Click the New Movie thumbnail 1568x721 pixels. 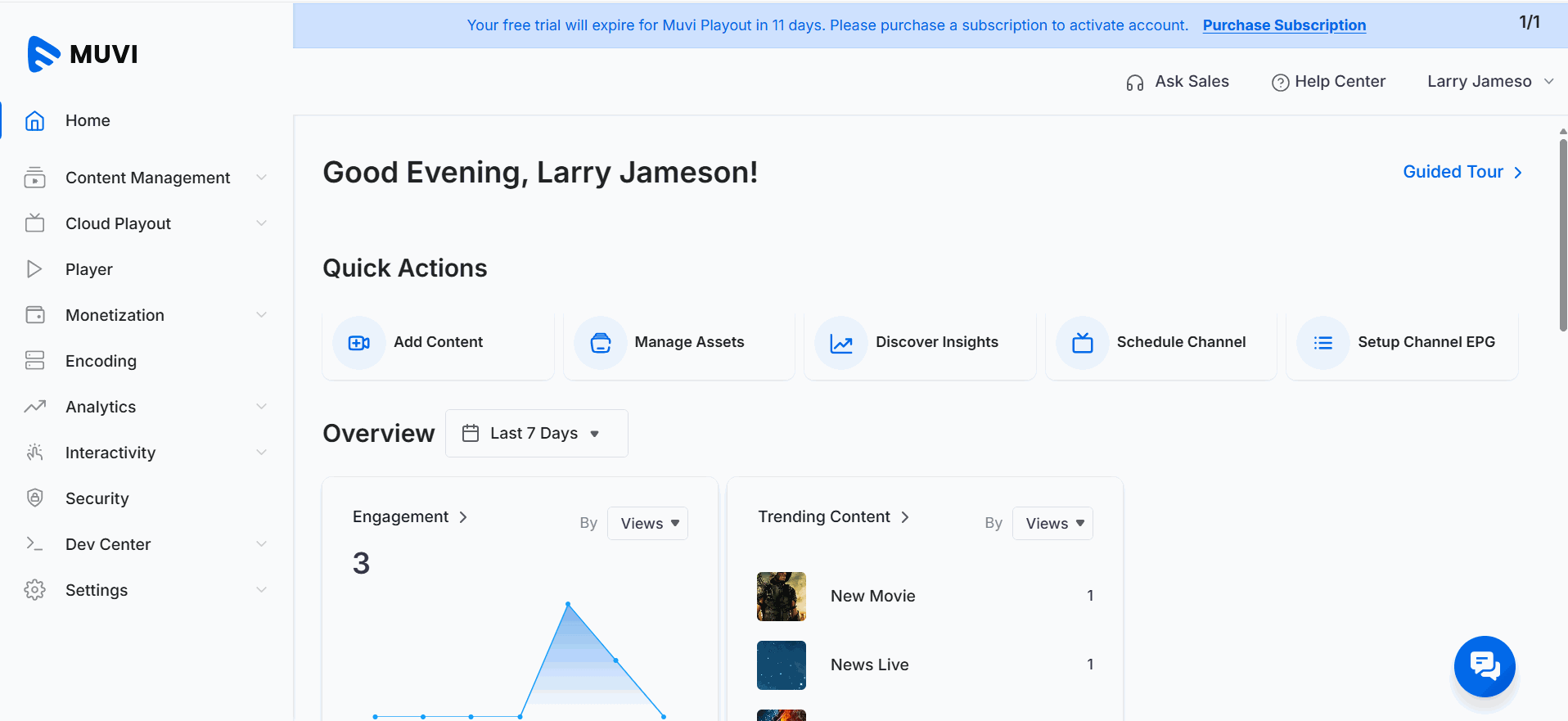click(x=781, y=597)
